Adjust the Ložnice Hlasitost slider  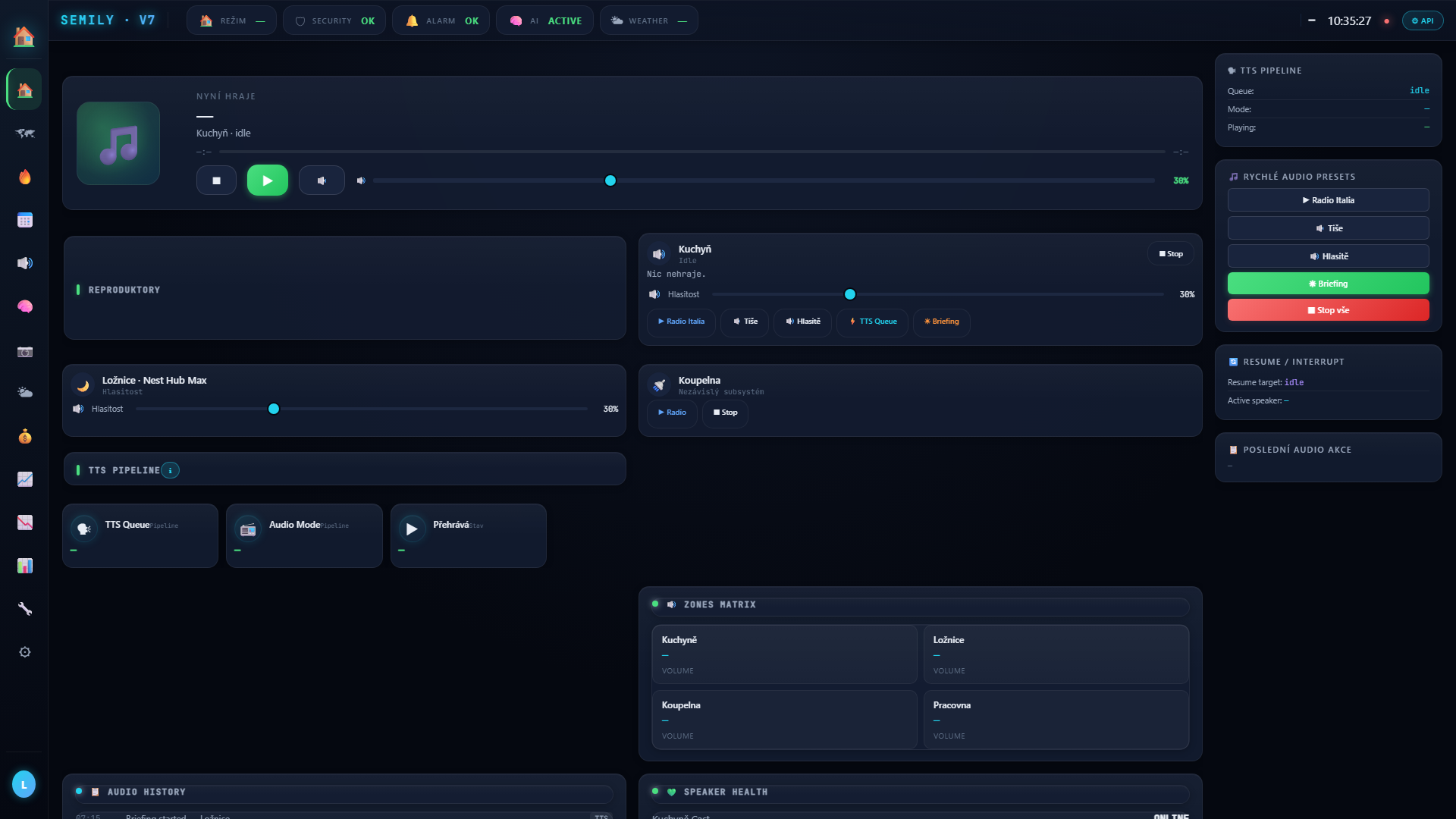[362, 409]
